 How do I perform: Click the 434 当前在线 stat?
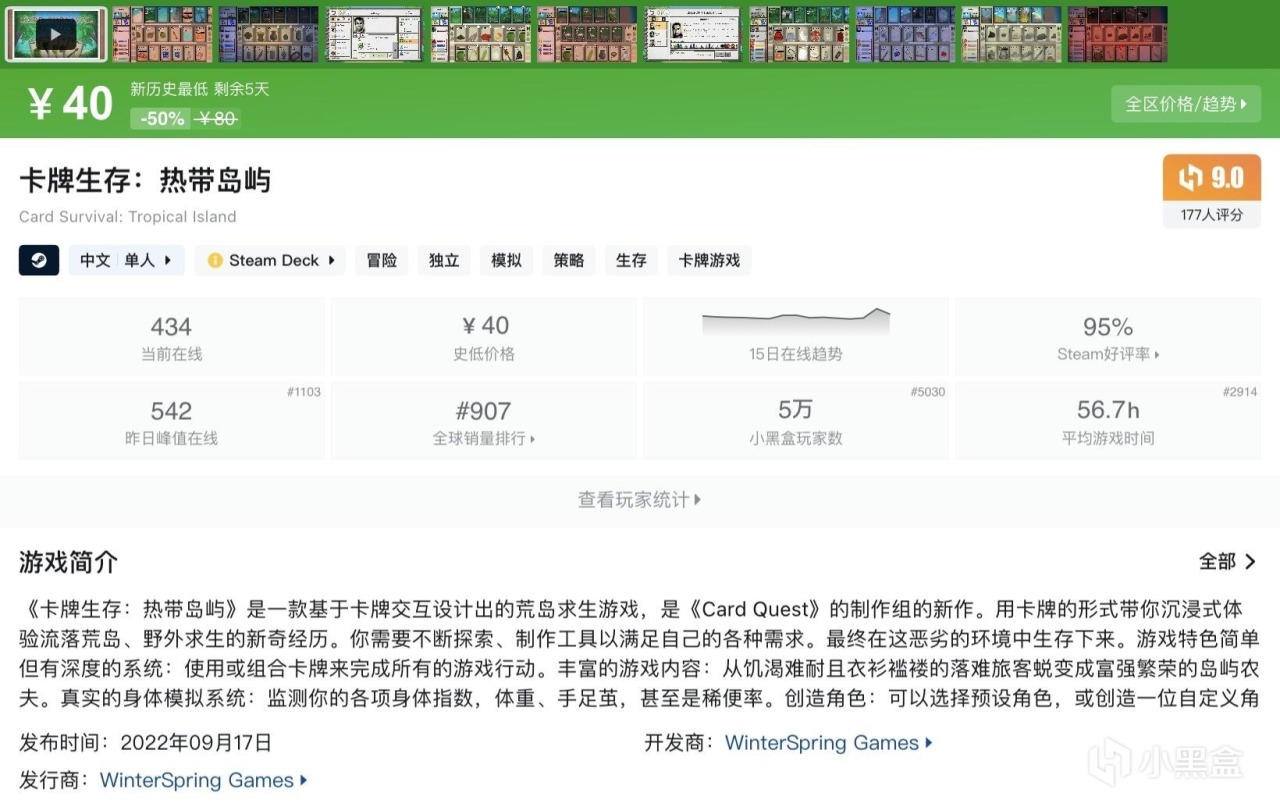click(x=171, y=337)
